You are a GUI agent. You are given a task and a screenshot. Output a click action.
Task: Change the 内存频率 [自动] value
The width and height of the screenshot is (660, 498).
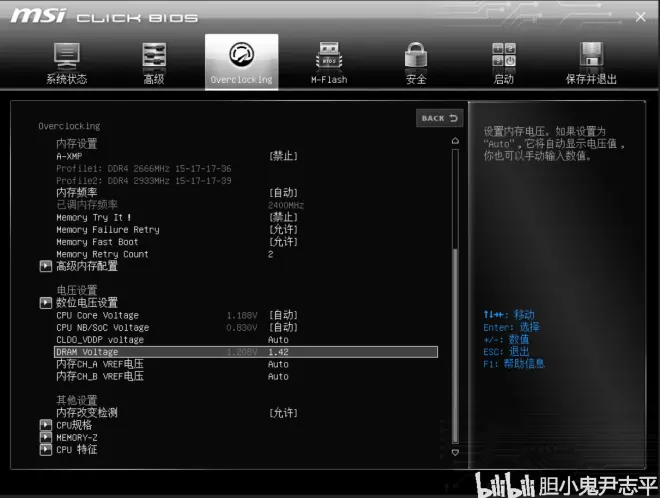(x=283, y=193)
